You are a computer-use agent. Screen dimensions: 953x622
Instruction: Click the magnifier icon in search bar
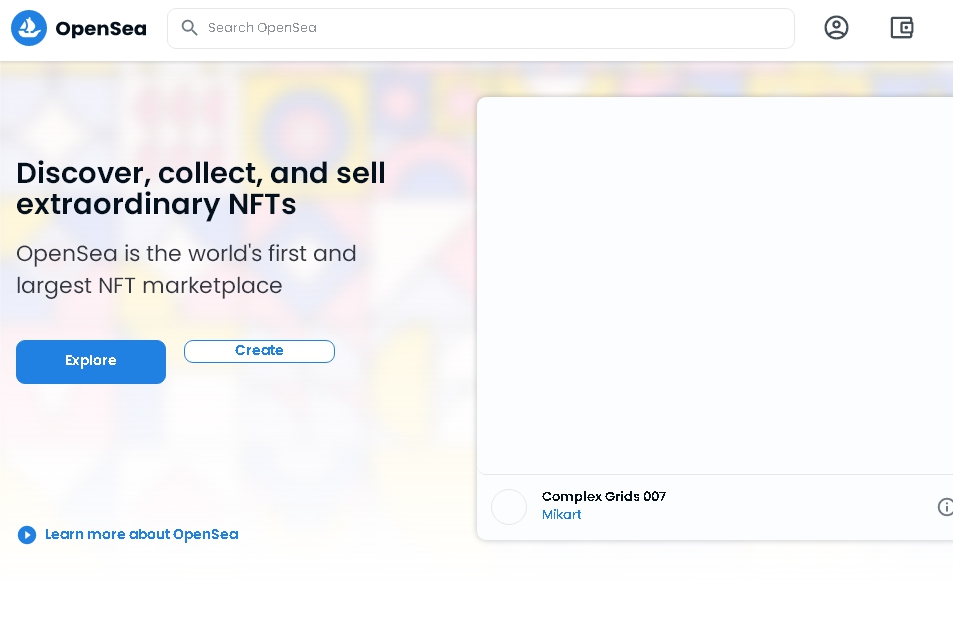tap(189, 28)
